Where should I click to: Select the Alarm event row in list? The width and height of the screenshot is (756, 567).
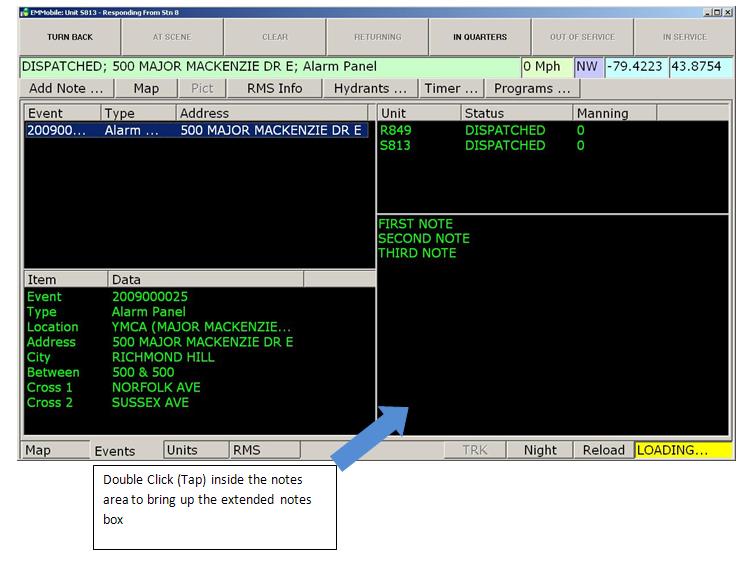[x=196, y=131]
